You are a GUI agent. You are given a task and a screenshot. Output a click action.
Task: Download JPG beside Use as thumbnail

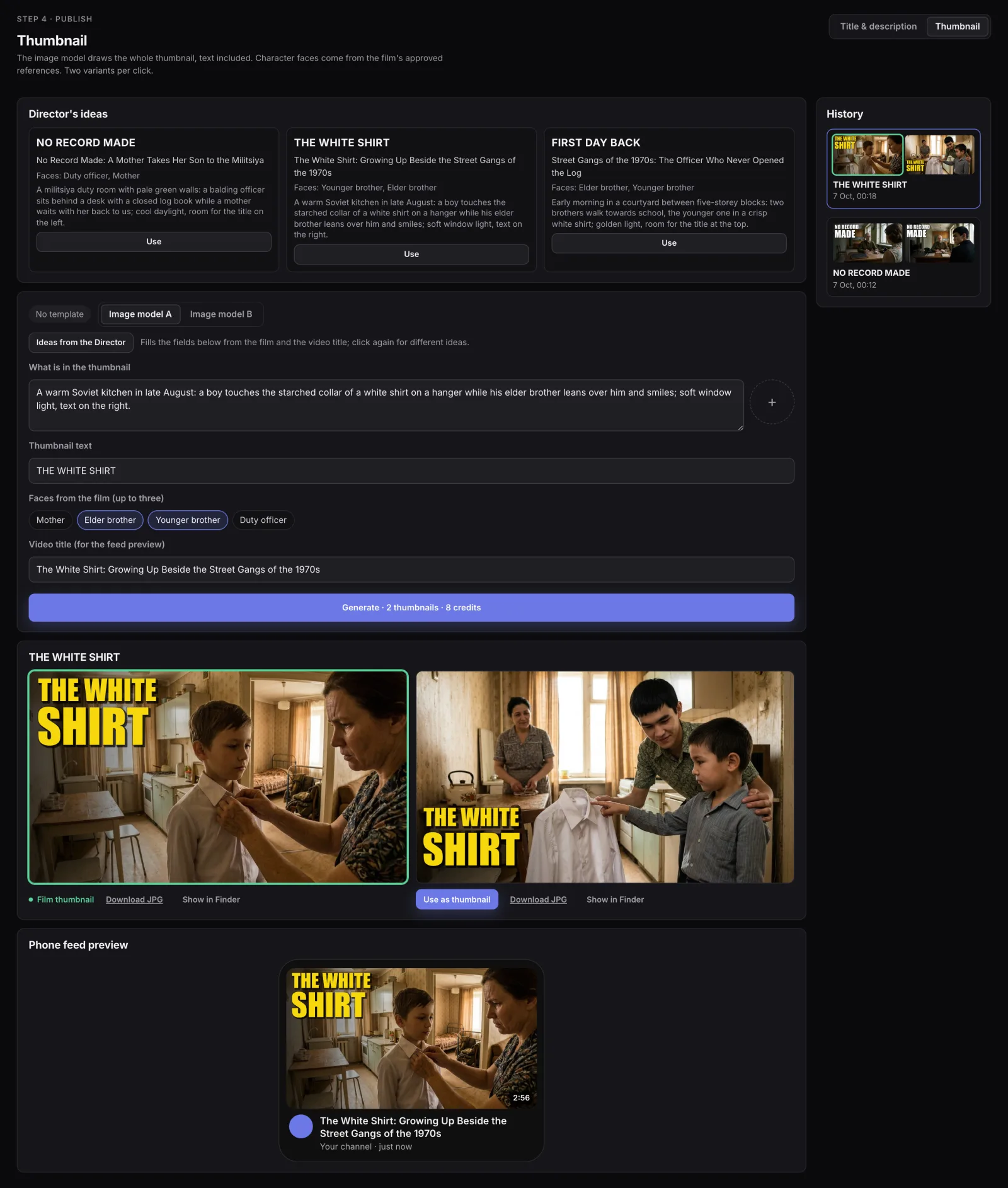538,900
